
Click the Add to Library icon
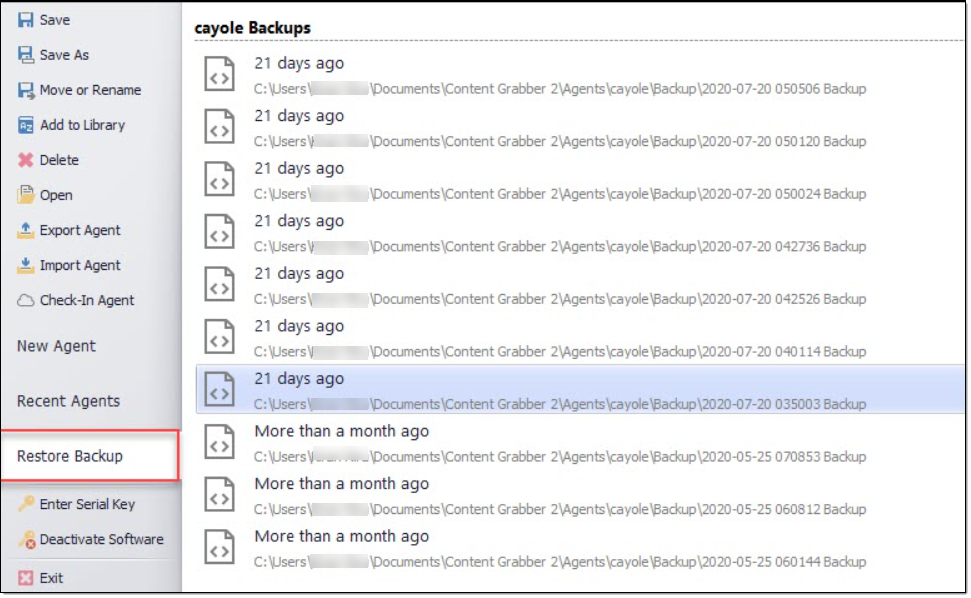26,125
